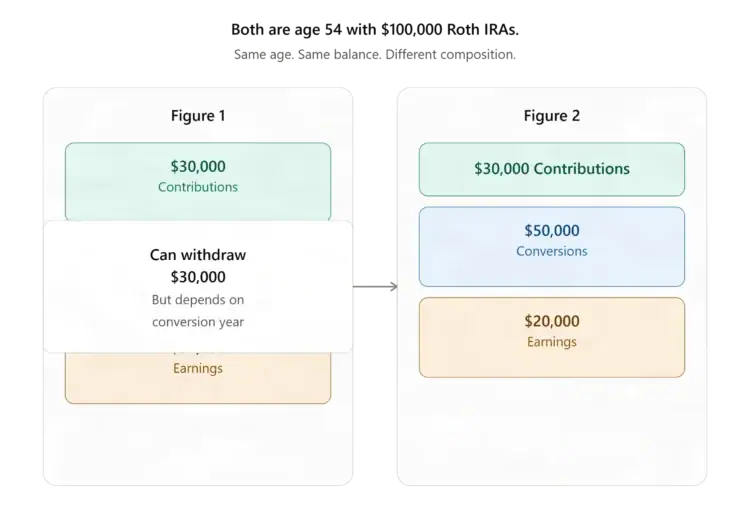Image resolution: width=750 pixels, height=529 pixels.
Task: Click the bold "Can withdraw" heading
Action: (198, 255)
